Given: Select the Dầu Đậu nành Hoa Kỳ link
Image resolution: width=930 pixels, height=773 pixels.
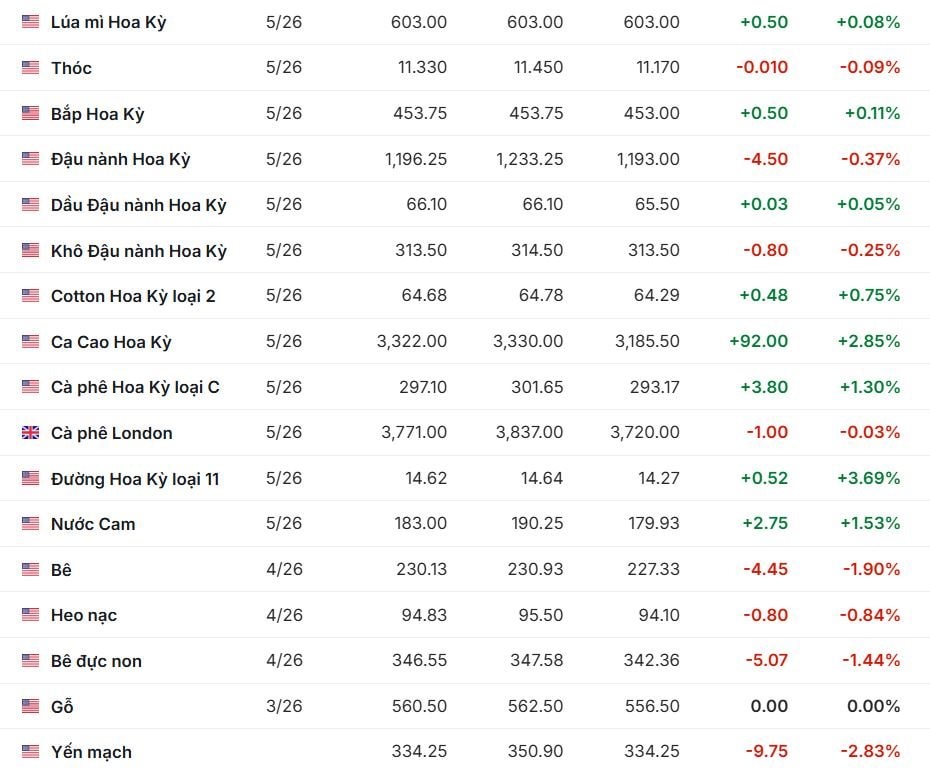Looking at the screenshot, I should (138, 205).
